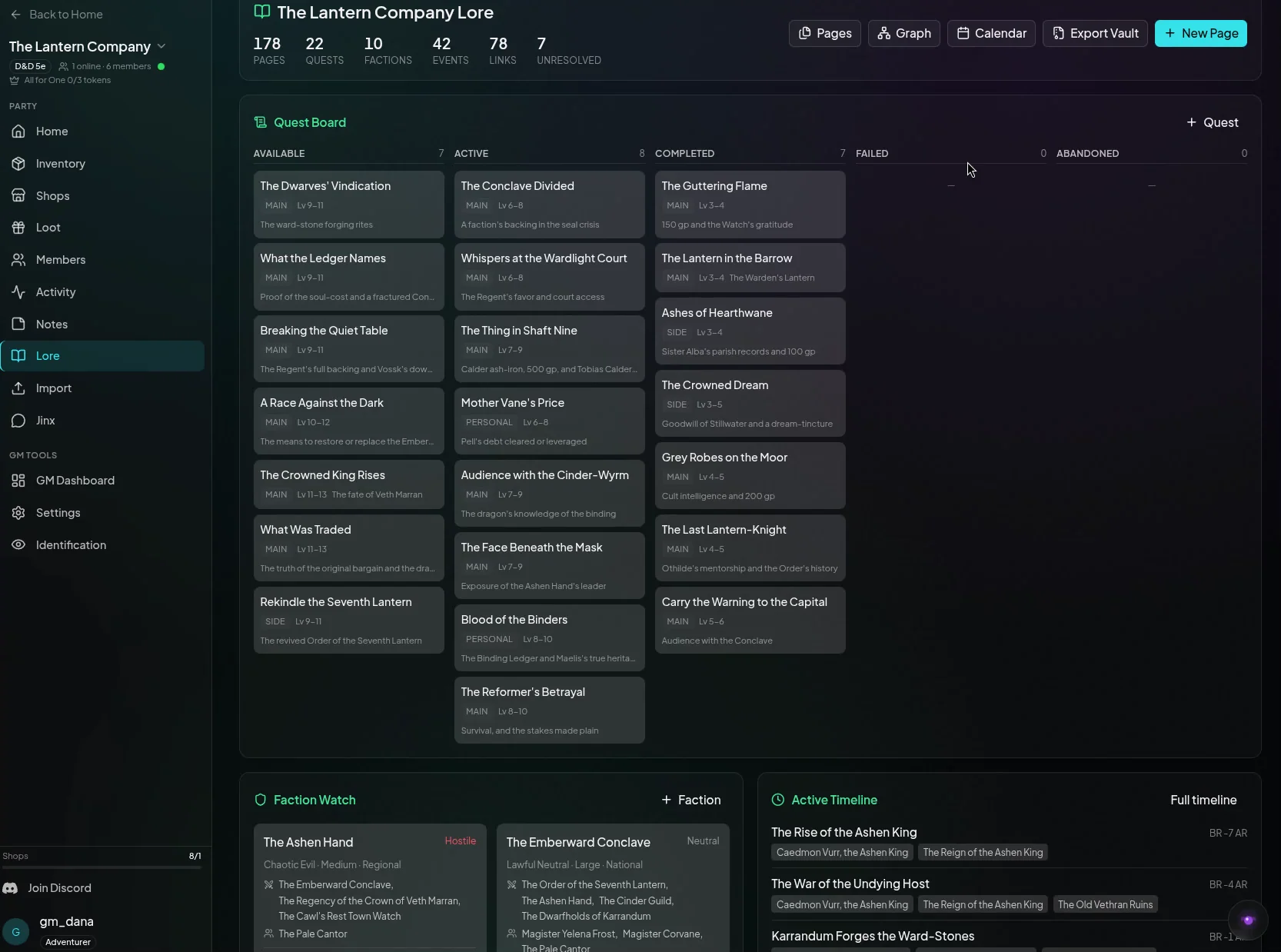Open the Calendar view

pos(991,33)
